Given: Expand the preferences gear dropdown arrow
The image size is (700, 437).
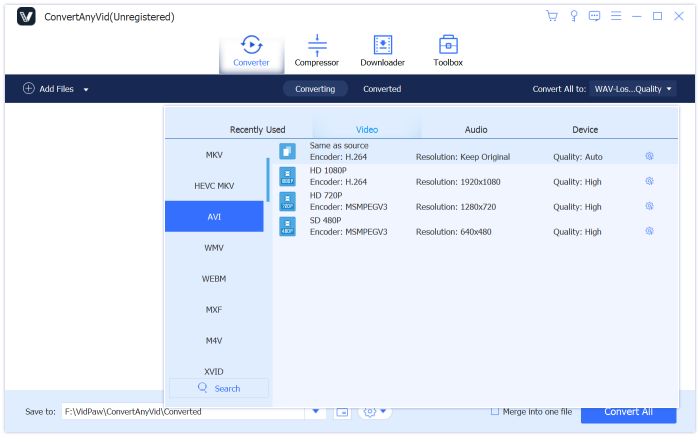Looking at the screenshot, I should pyautogui.click(x=383, y=411).
